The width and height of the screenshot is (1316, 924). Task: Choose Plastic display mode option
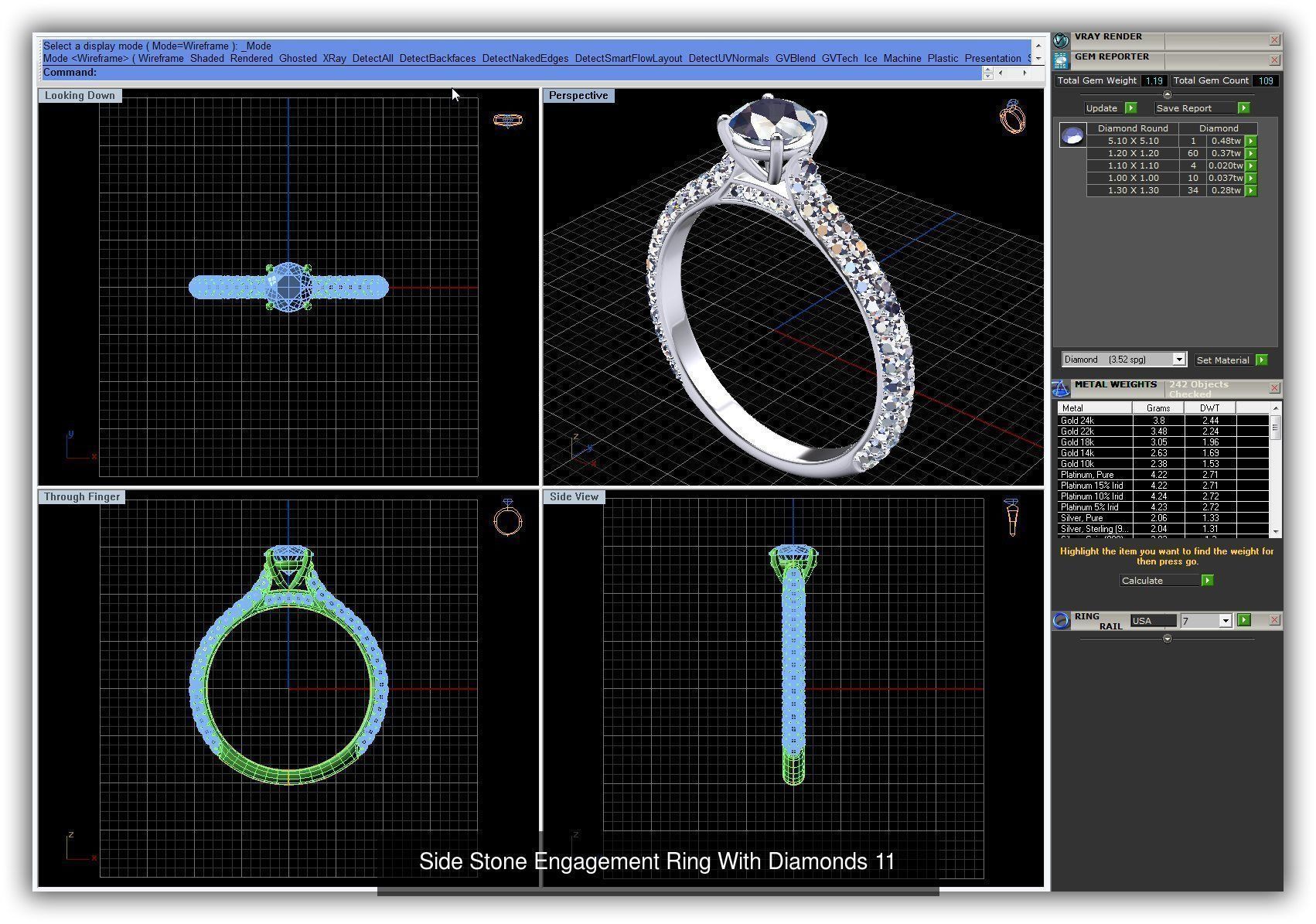pyautogui.click(x=943, y=59)
